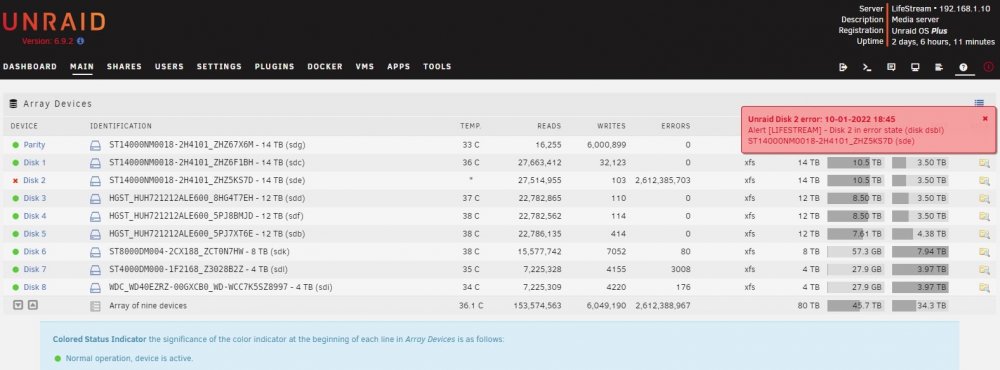Click the green status dot next to Parity

click(x=15, y=145)
